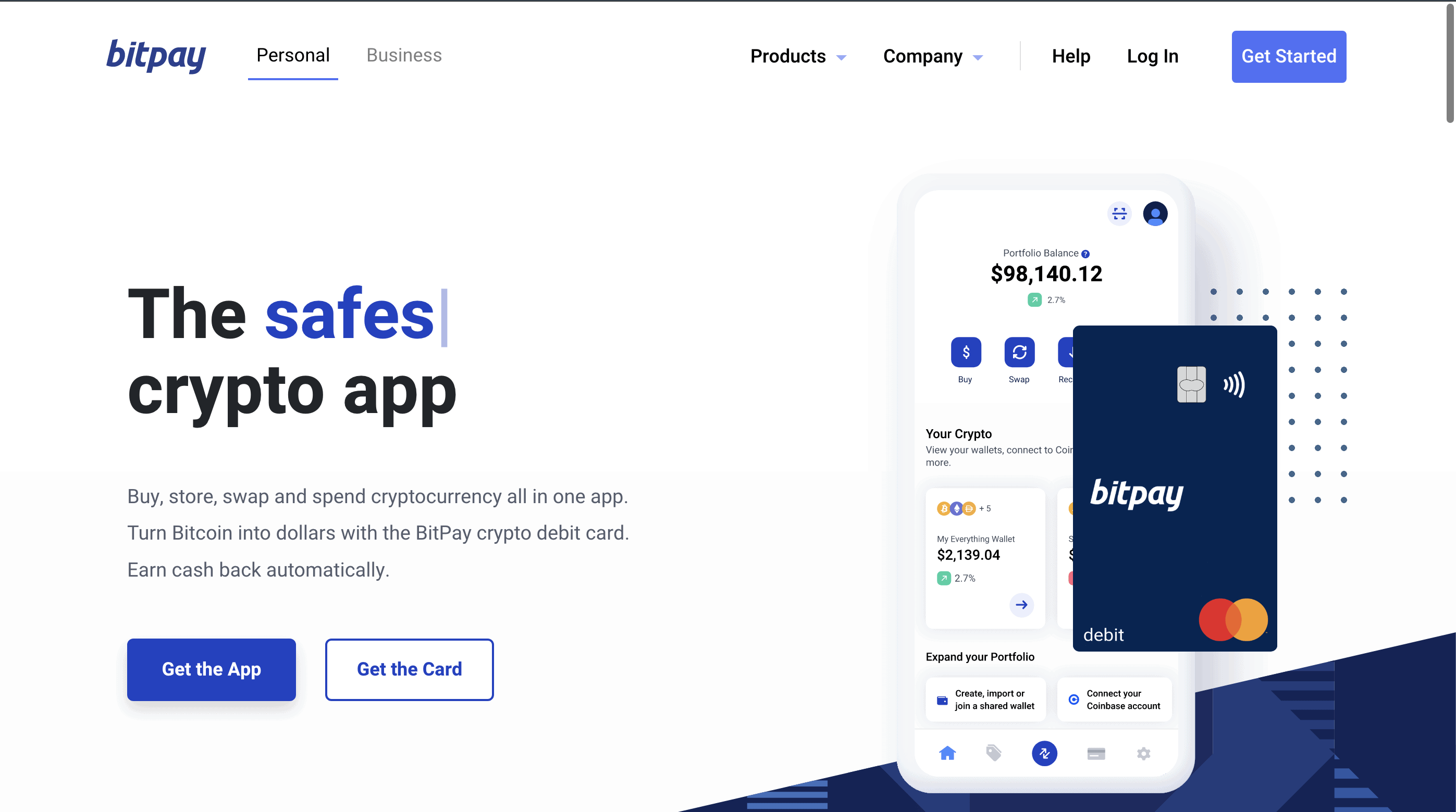Click the arrow on My Everything Wallet
1456x812 pixels.
click(1022, 605)
